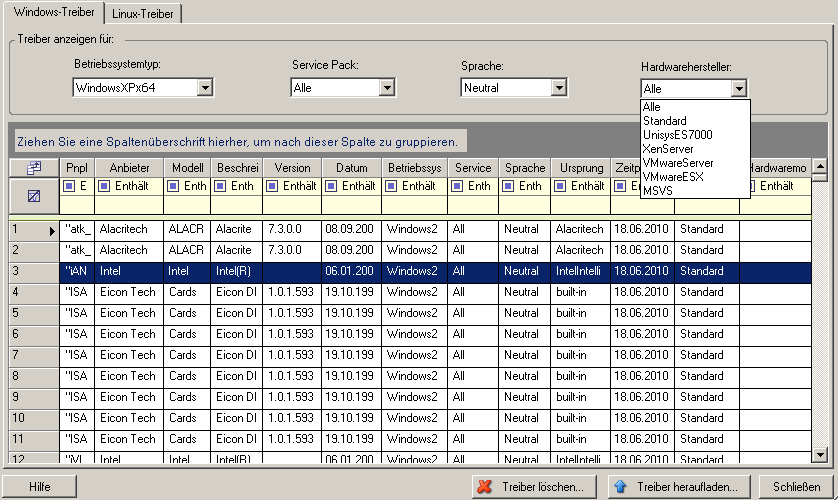Viewport: 838px width, 500px height.
Task: Click filter operator icon in Datum column
Action: (x=333, y=186)
